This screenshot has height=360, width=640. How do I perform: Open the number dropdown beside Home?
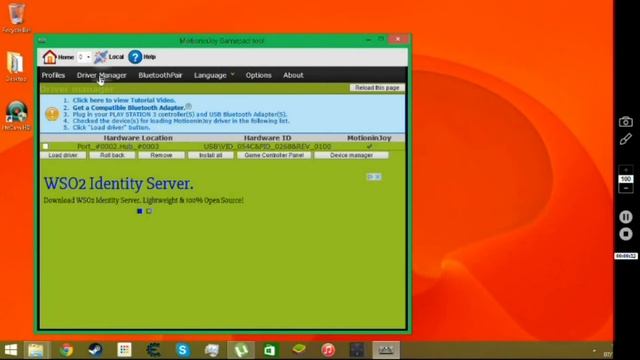(x=84, y=57)
